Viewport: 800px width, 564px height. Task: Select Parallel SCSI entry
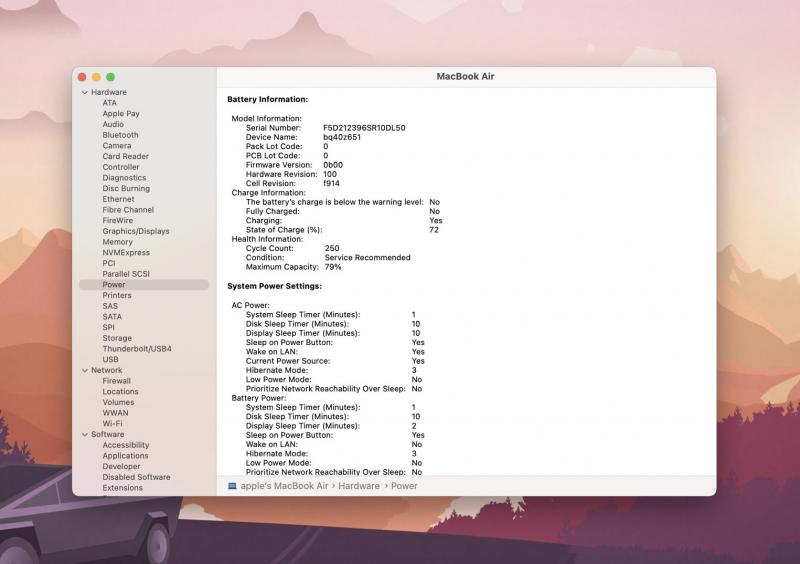(126, 275)
